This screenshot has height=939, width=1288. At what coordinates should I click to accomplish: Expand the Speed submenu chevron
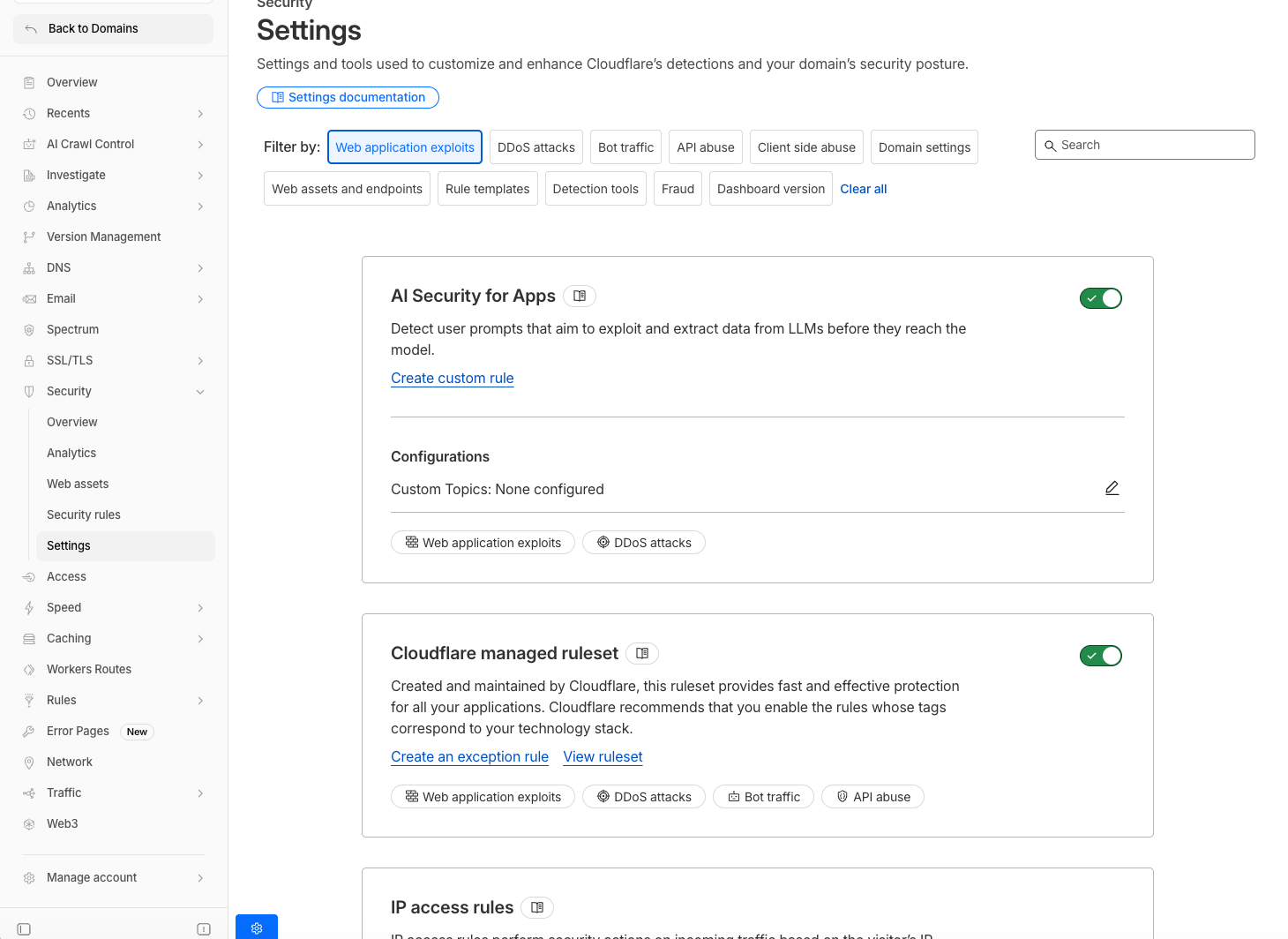coord(200,607)
